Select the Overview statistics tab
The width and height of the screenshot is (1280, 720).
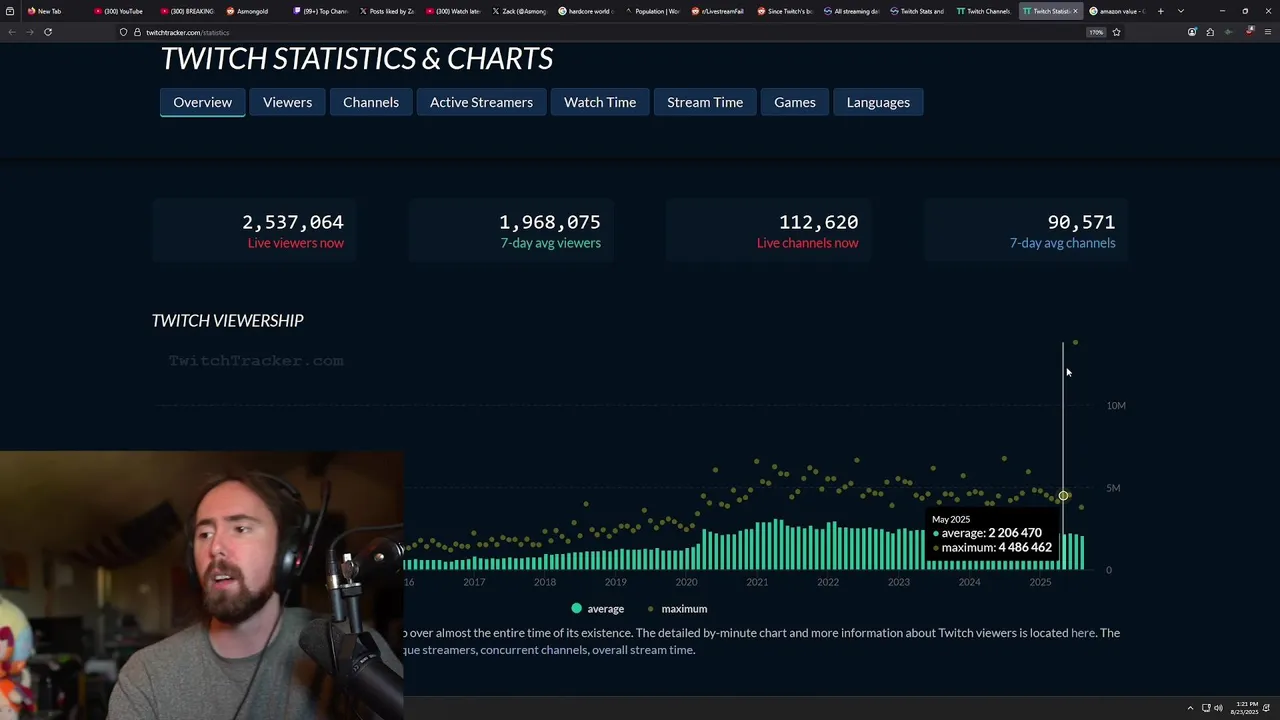[x=202, y=102]
